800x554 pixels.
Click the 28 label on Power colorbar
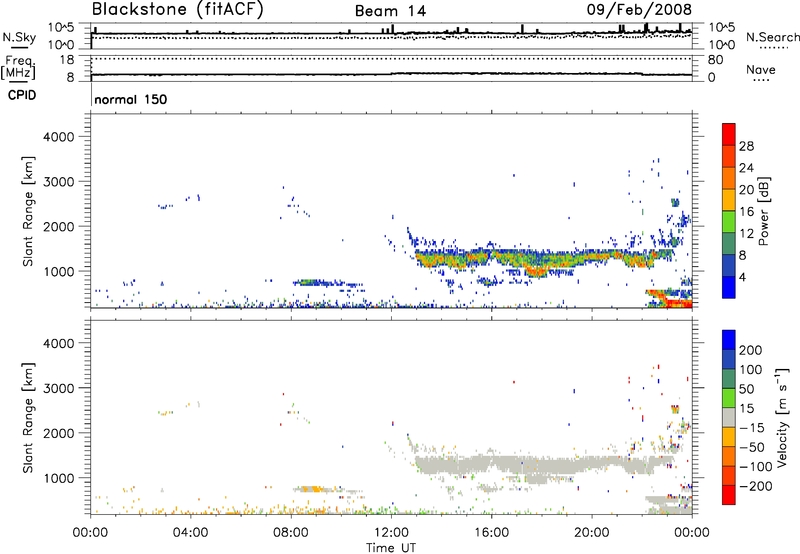point(746,146)
